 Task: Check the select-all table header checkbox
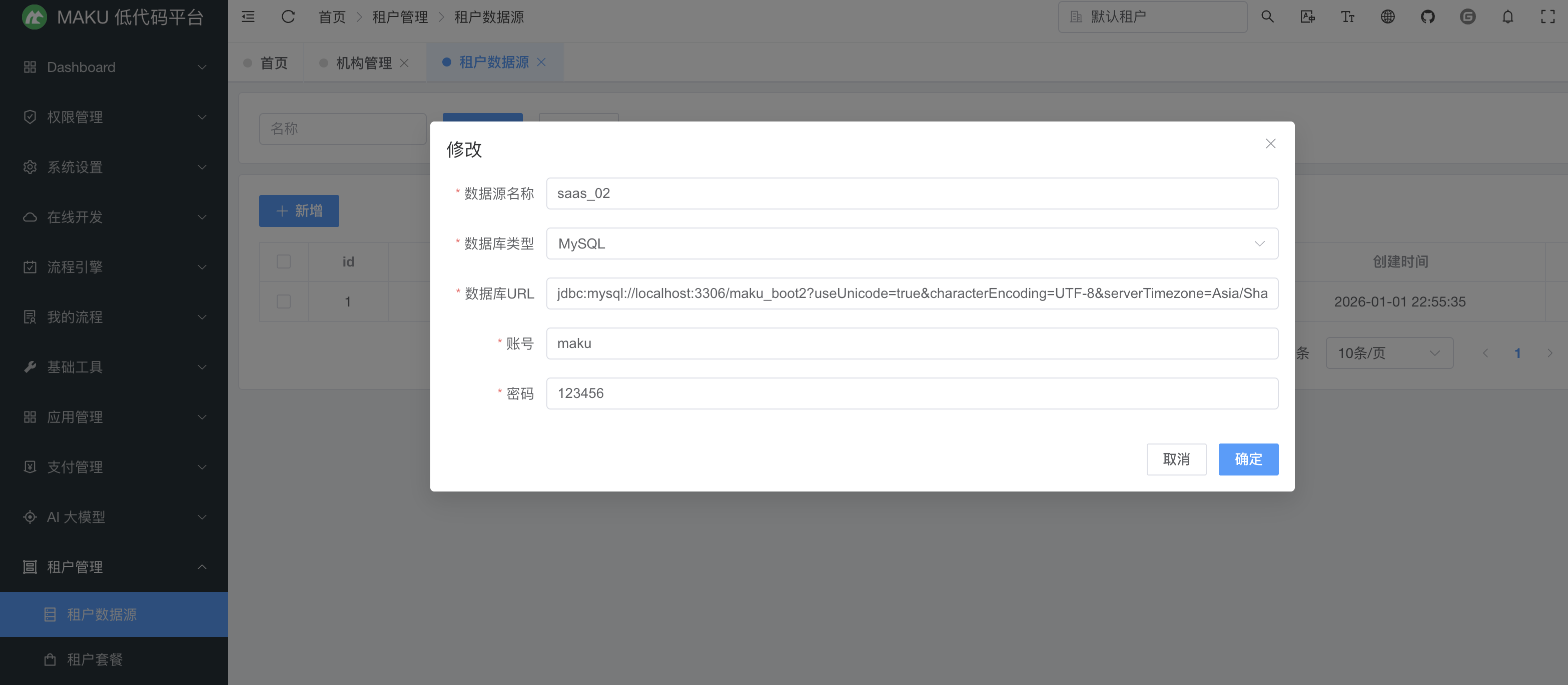(284, 261)
